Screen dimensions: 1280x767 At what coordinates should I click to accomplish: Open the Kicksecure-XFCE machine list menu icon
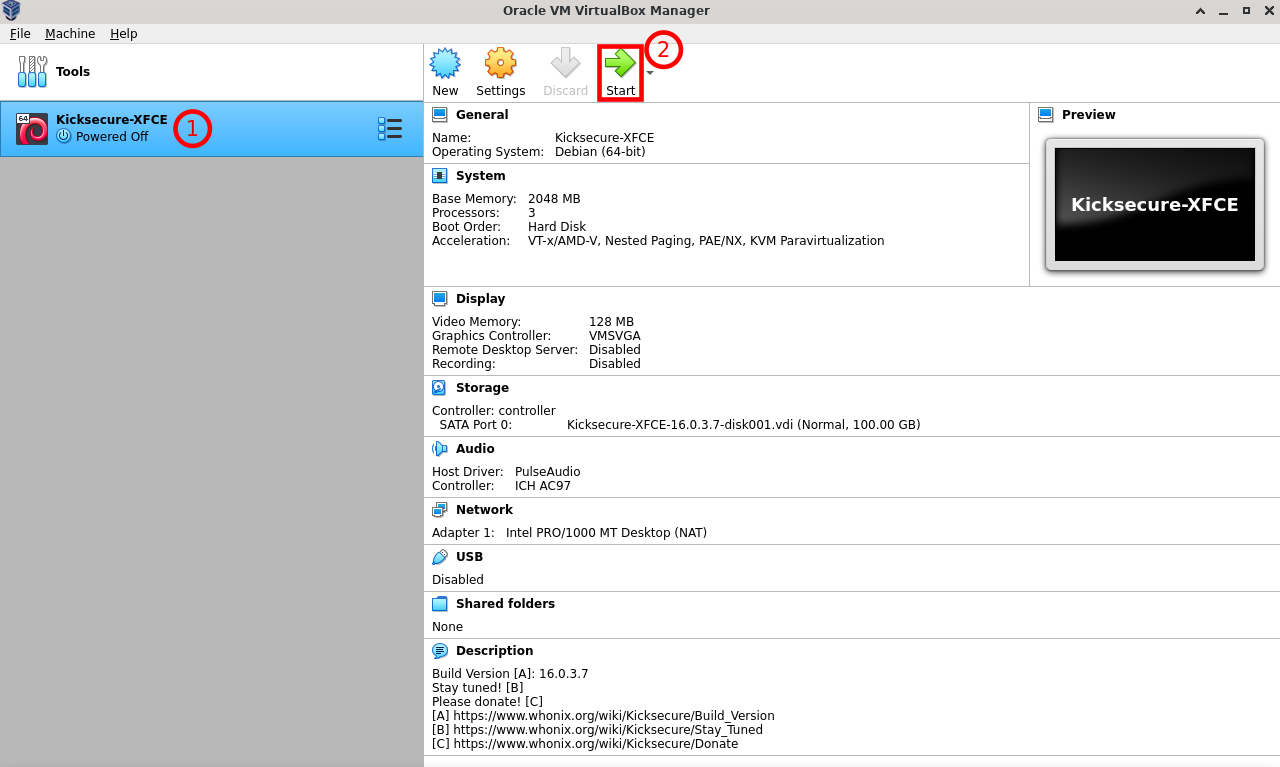tap(389, 129)
